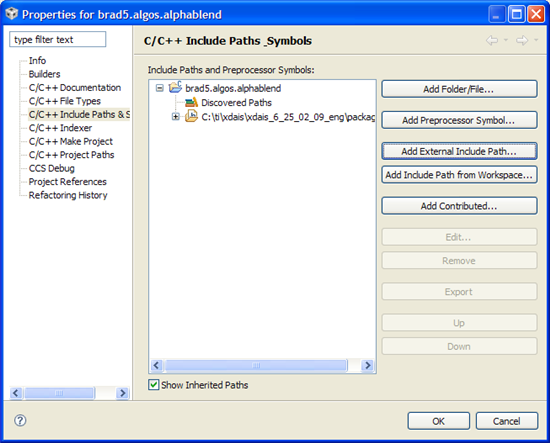This screenshot has width=550, height=443.
Task: Open C/C++ File Types settings
Action: coord(65,101)
